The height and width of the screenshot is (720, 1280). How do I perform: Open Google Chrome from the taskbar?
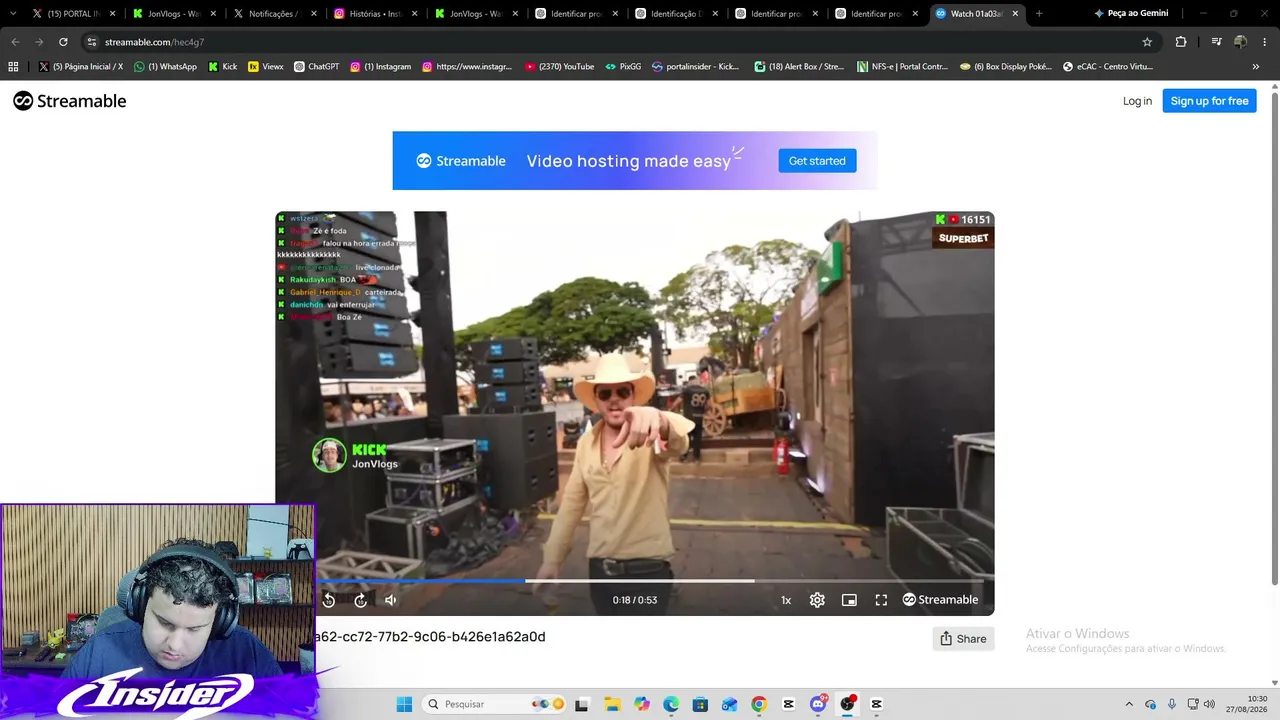point(759,704)
